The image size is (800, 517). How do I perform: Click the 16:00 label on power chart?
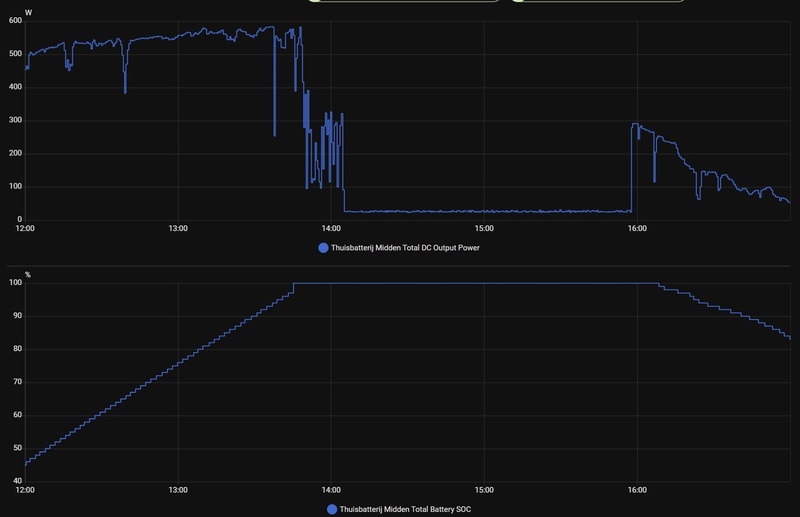click(x=637, y=228)
